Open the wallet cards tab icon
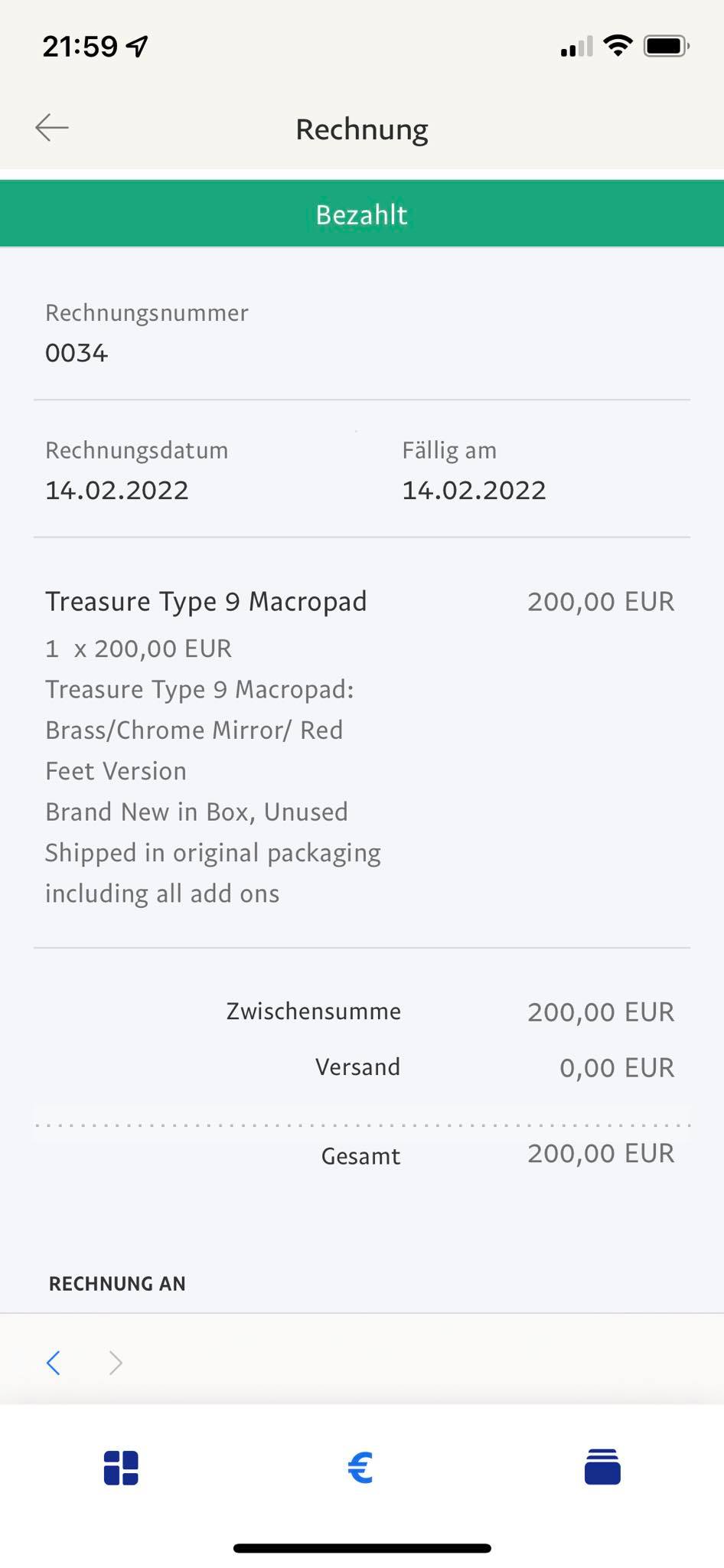 pos(602,1467)
